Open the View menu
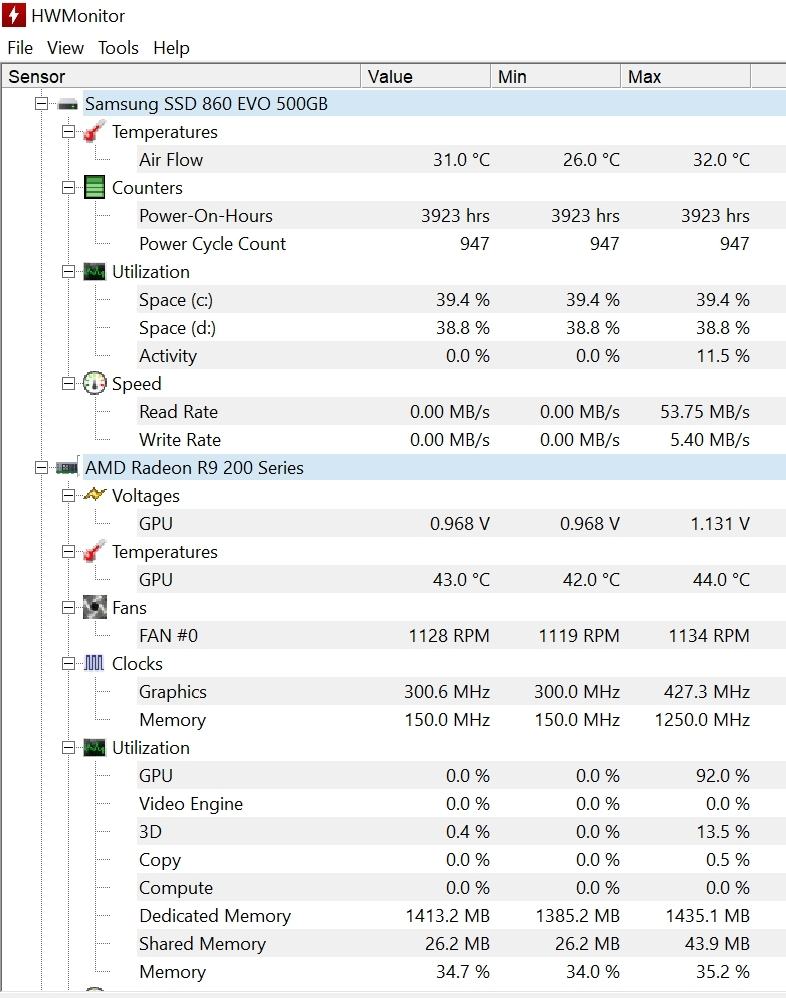 (x=66, y=48)
